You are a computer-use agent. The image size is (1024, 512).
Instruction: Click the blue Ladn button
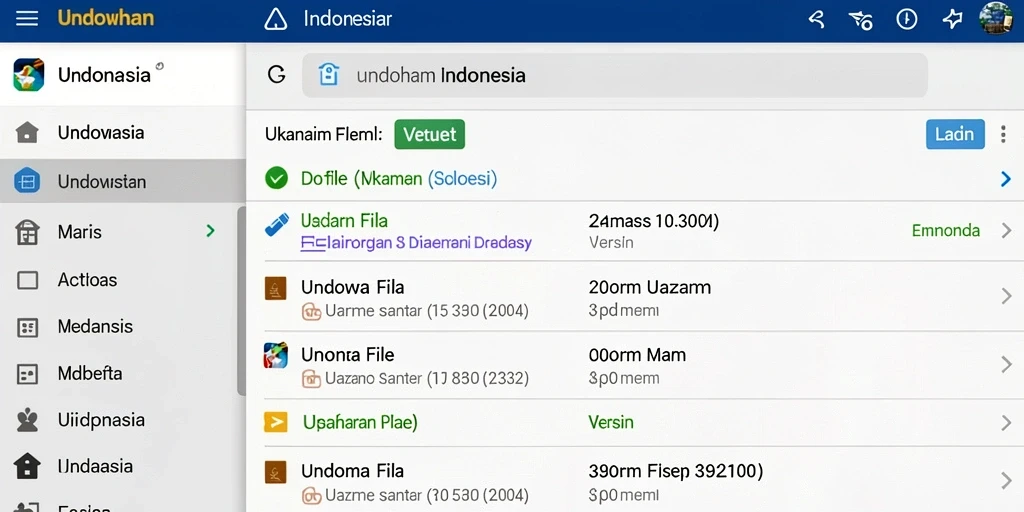tap(955, 135)
